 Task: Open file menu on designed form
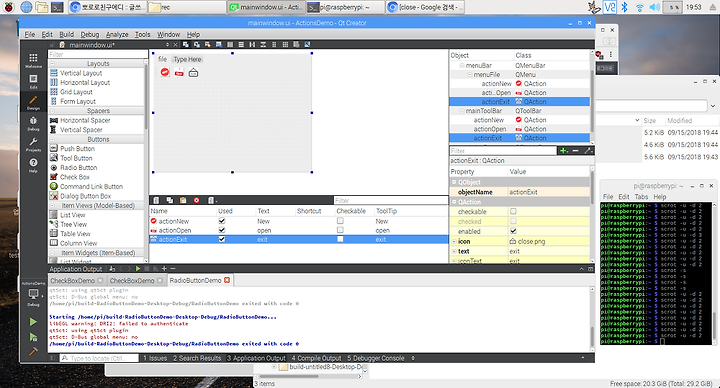pyautogui.click(x=163, y=59)
